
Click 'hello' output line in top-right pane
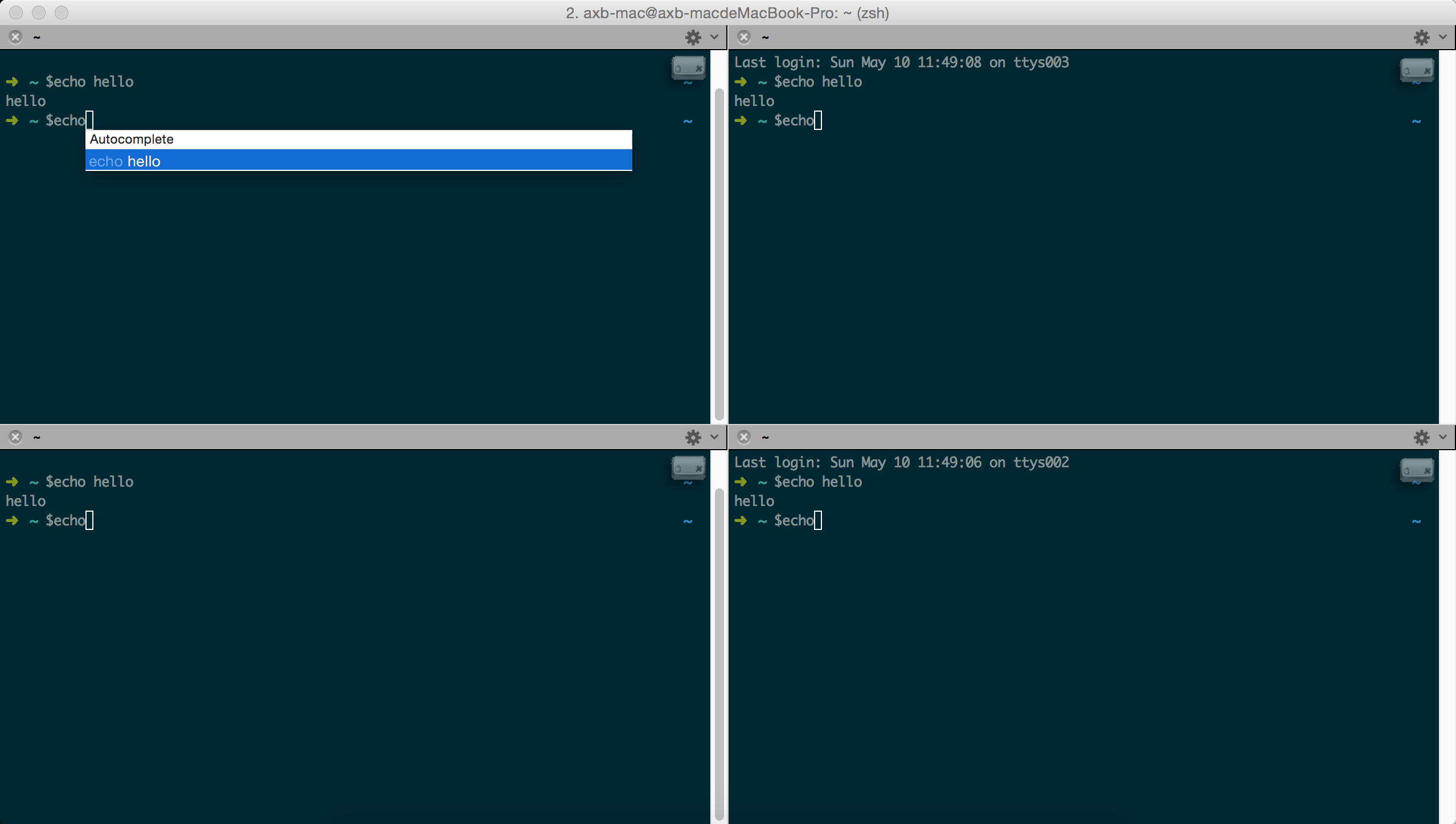click(x=754, y=101)
